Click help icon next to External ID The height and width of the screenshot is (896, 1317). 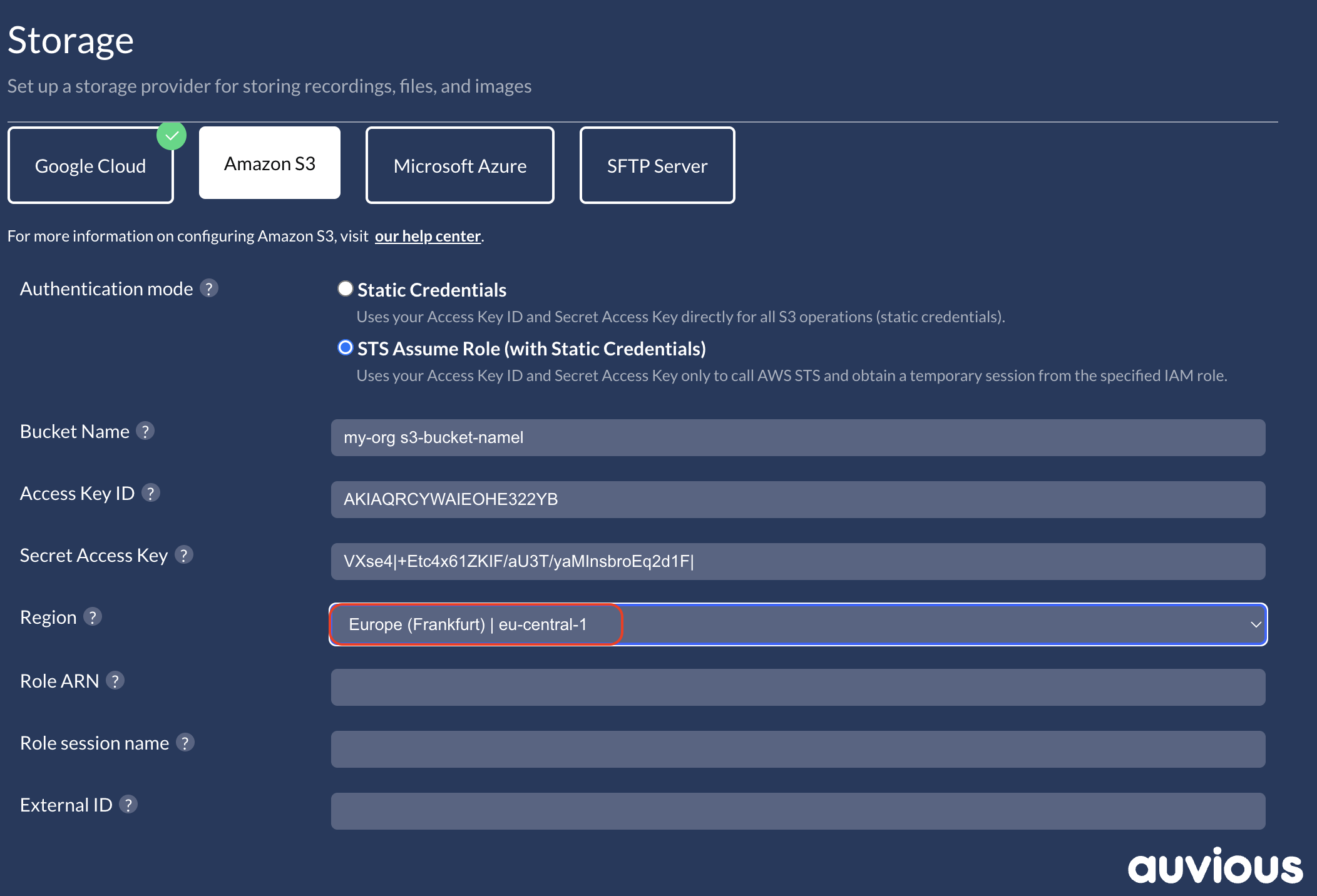click(128, 805)
